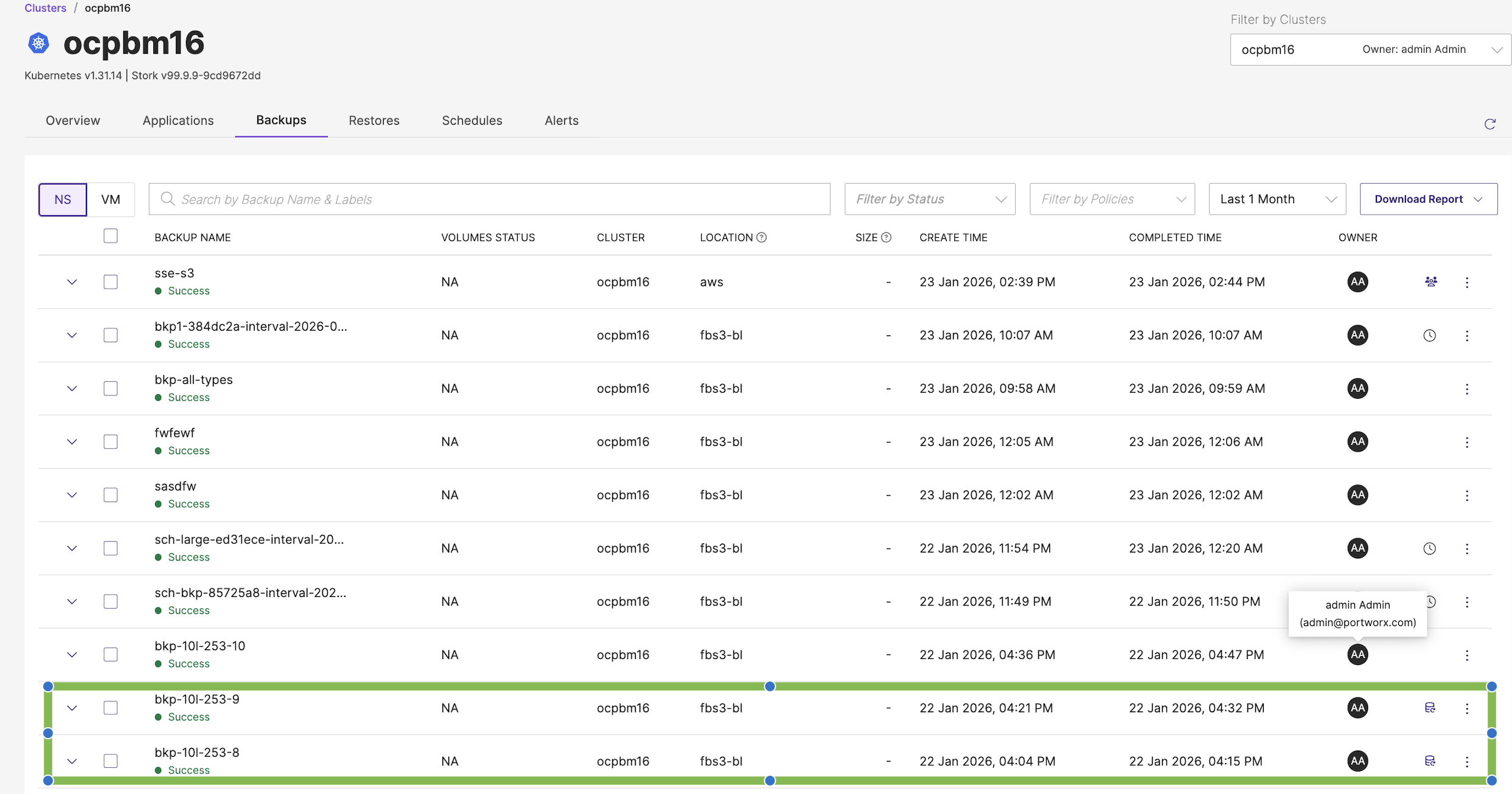1512x794 pixels.
Task: Click the SIZE column info icon
Action: [x=886, y=238]
